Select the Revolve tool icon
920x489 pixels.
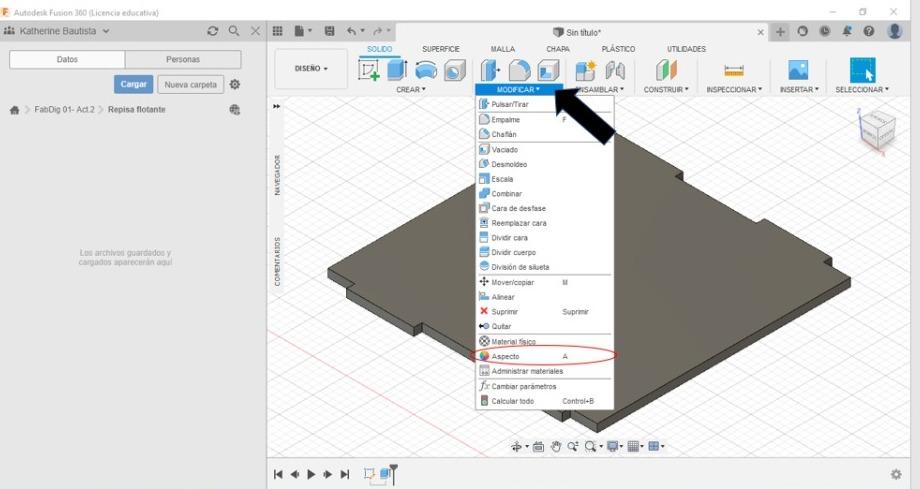coord(426,70)
